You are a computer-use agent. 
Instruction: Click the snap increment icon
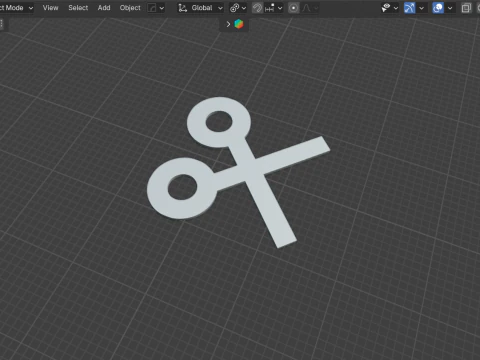(270, 8)
